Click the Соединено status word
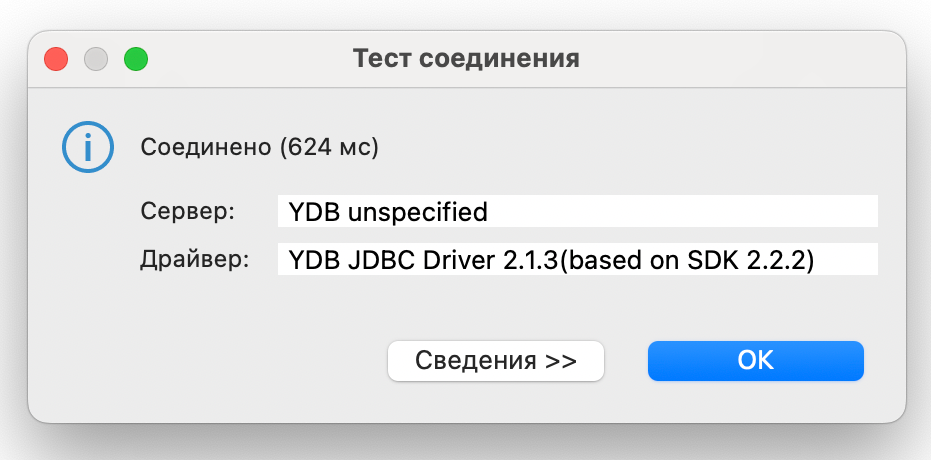 coord(205,148)
